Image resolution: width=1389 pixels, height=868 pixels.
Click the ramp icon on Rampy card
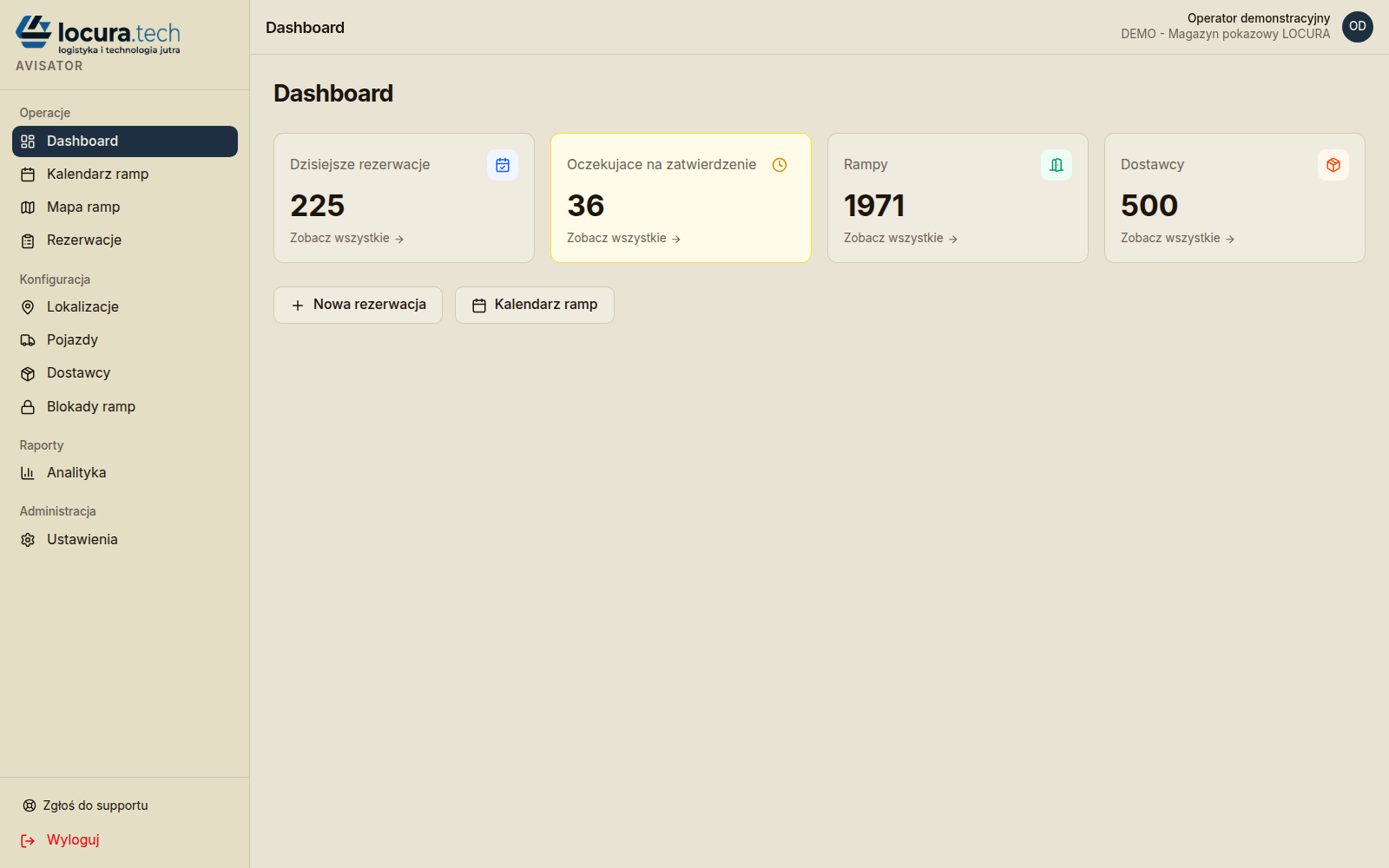(1057, 165)
